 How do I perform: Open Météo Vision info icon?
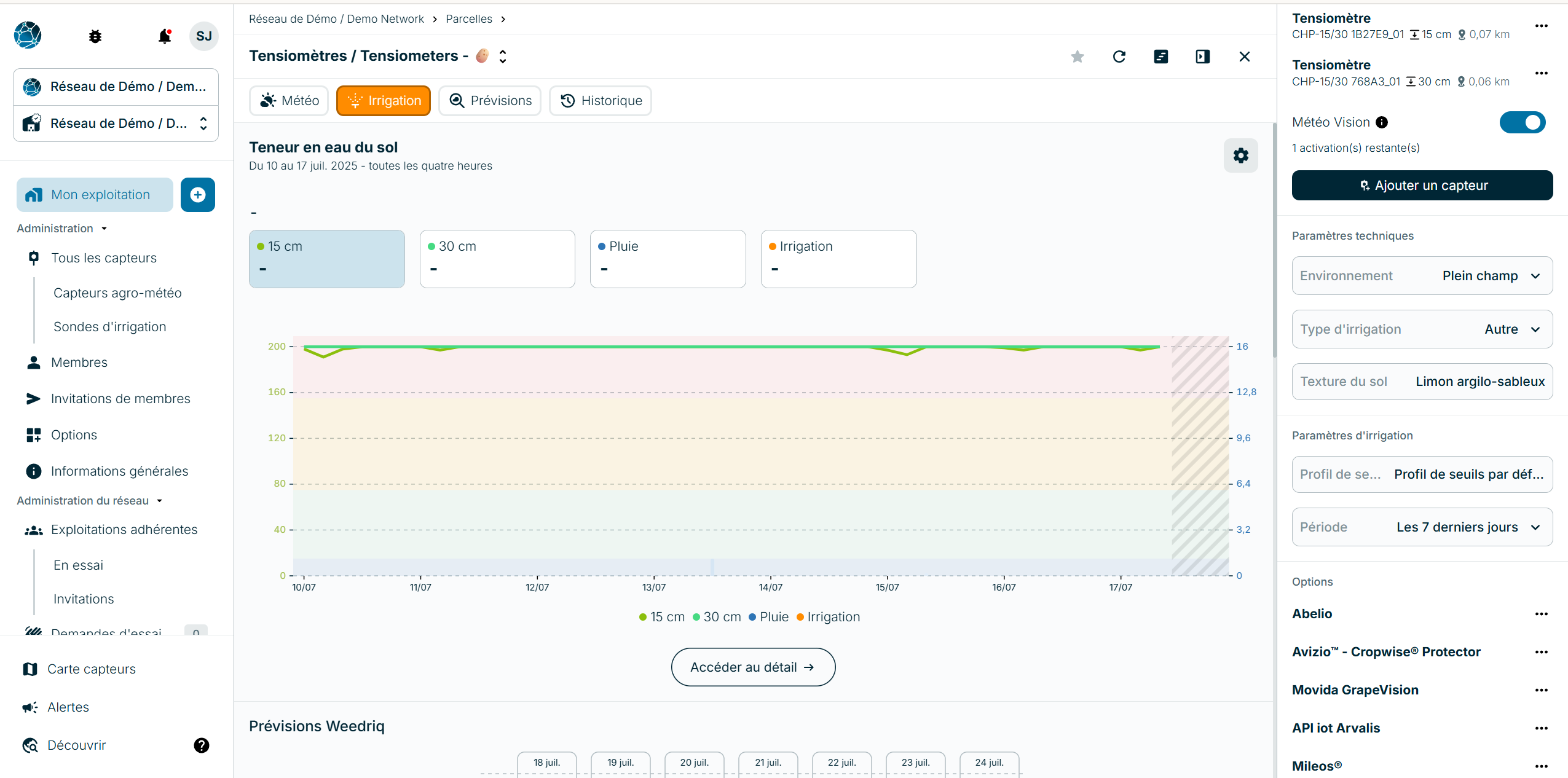click(1382, 122)
